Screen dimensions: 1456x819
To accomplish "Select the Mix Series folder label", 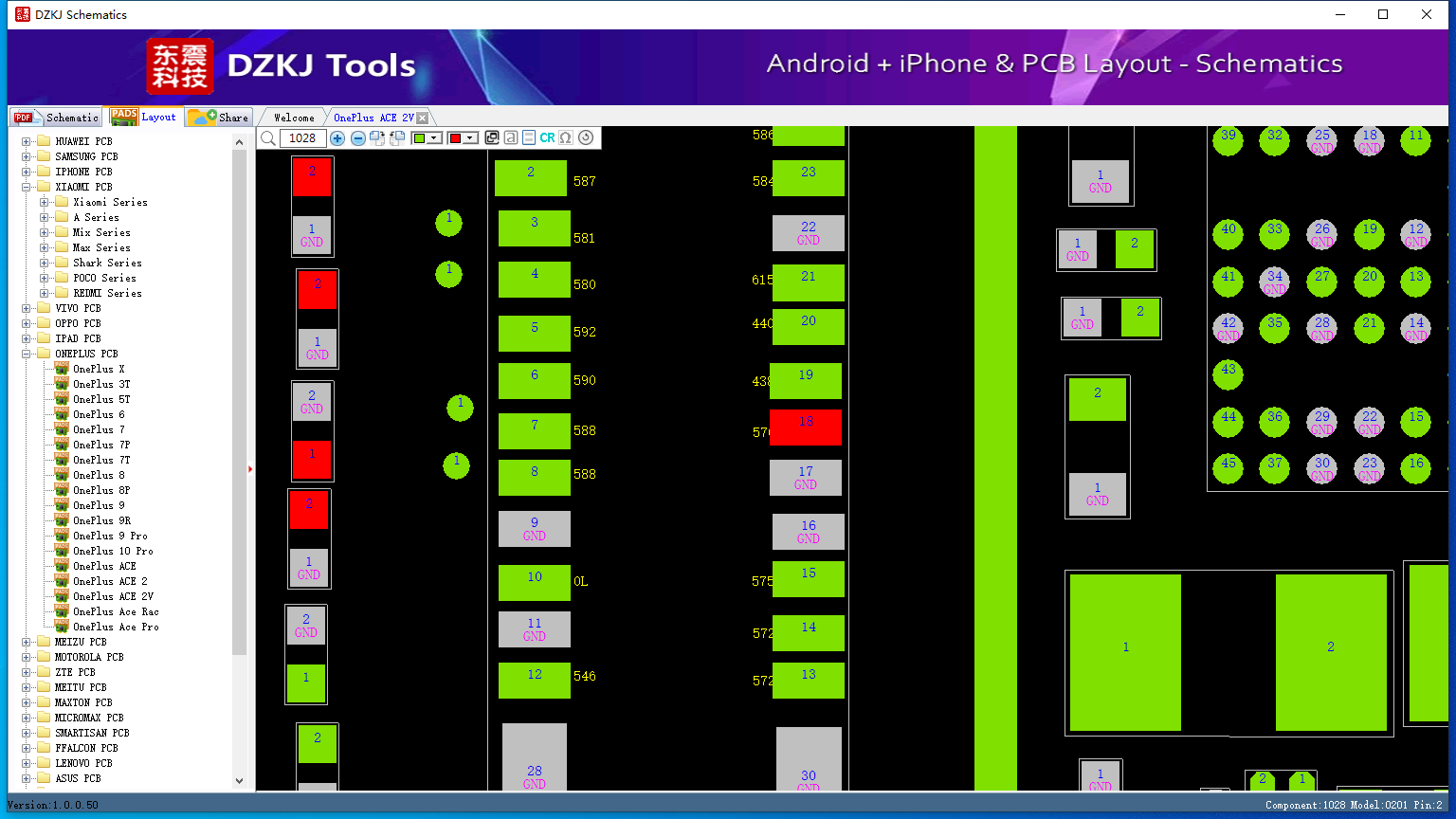I will click(x=101, y=232).
